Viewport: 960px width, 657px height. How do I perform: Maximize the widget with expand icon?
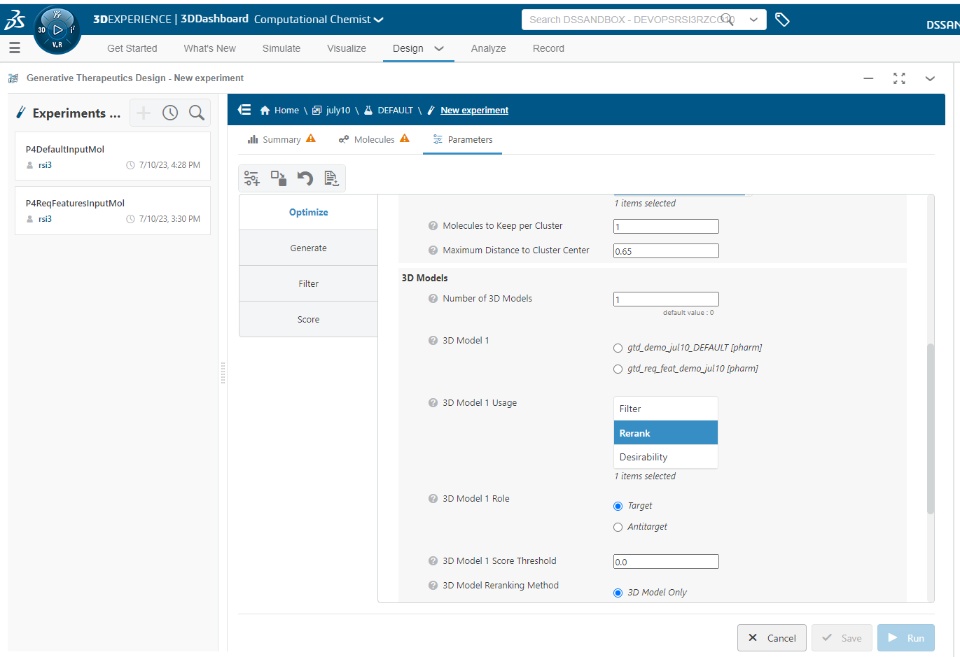(899, 78)
